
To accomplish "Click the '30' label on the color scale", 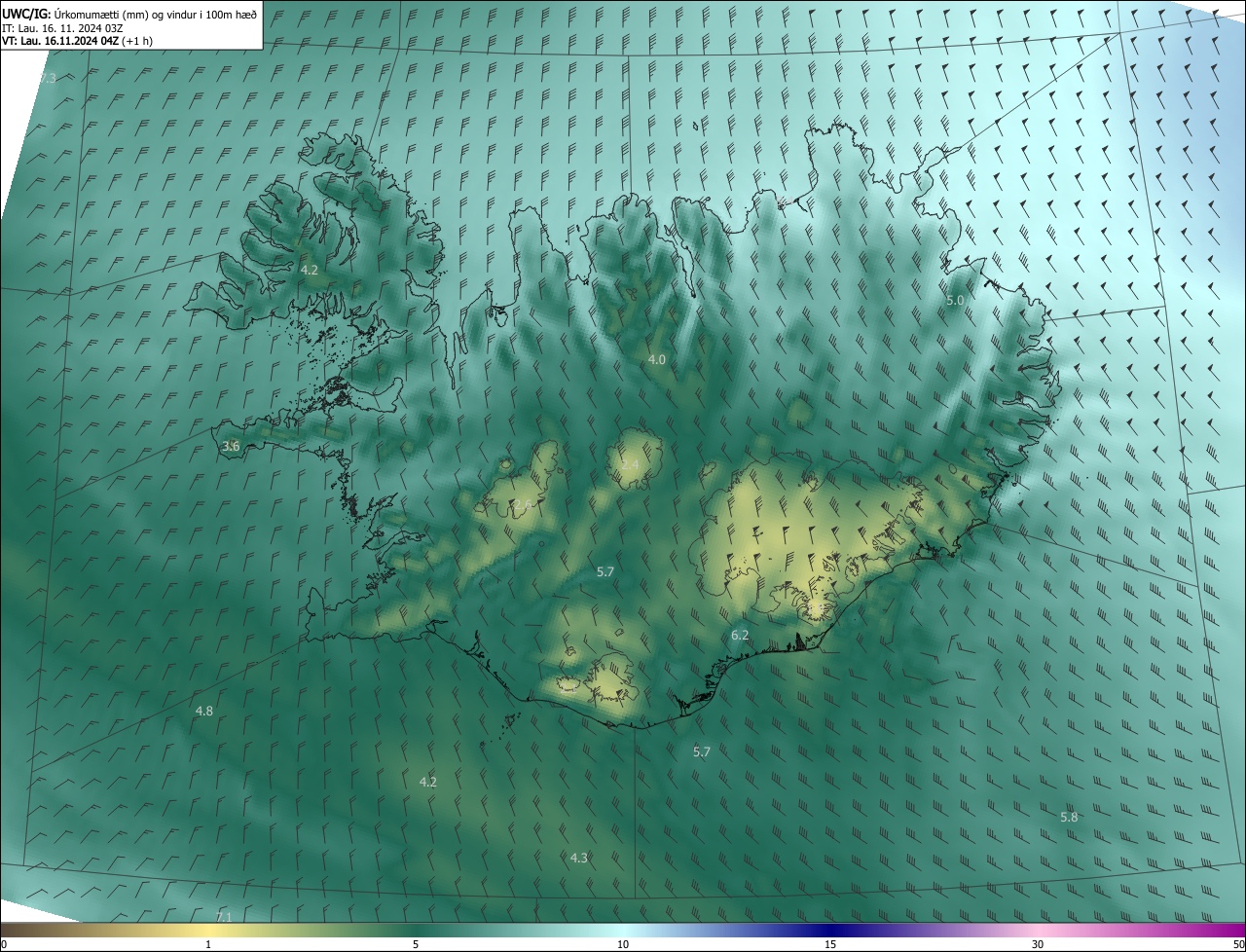I will (1038, 944).
